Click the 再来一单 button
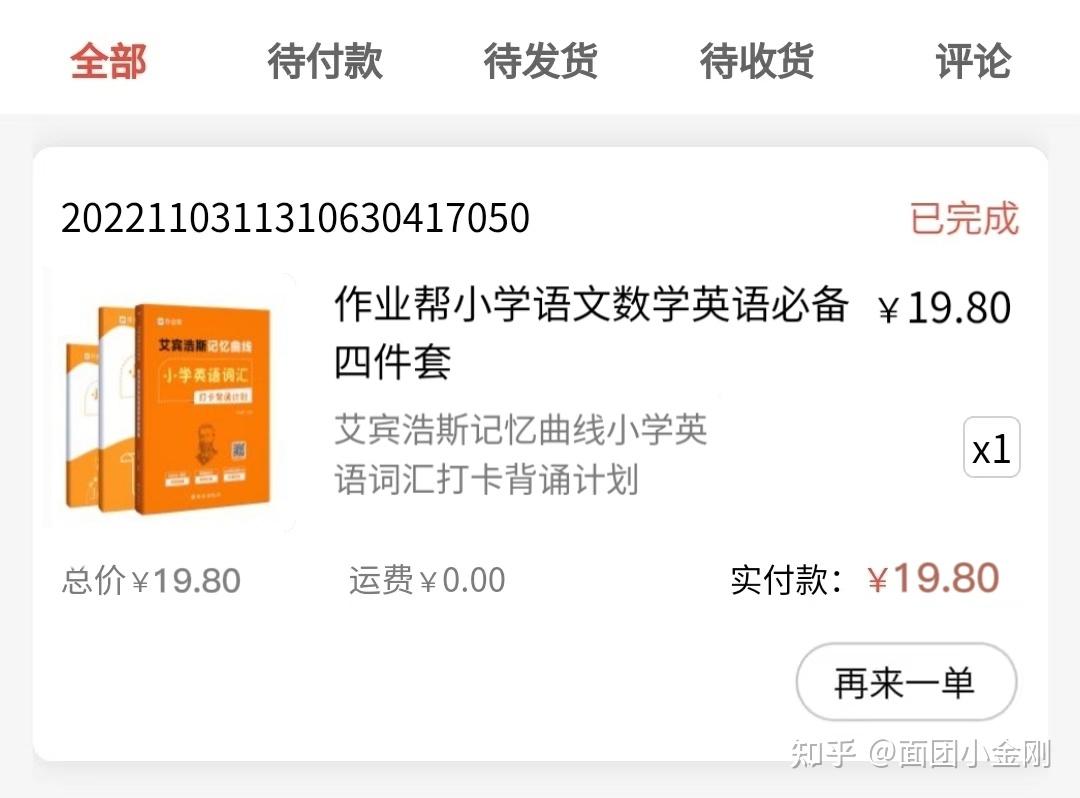1080x798 pixels. click(x=906, y=682)
